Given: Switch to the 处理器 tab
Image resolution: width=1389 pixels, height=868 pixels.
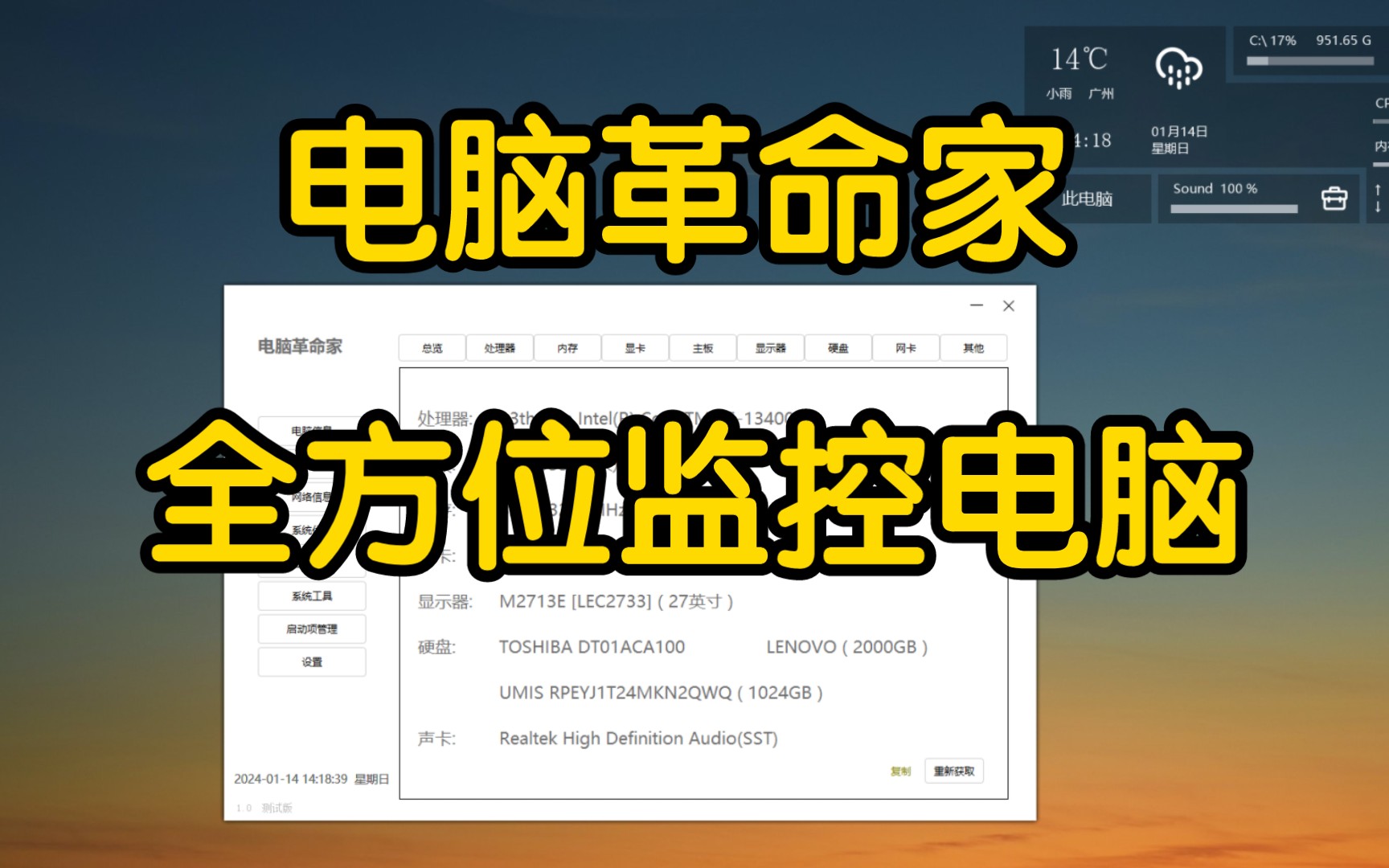Looking at the screenshot, I should click(x=499, y=348).
